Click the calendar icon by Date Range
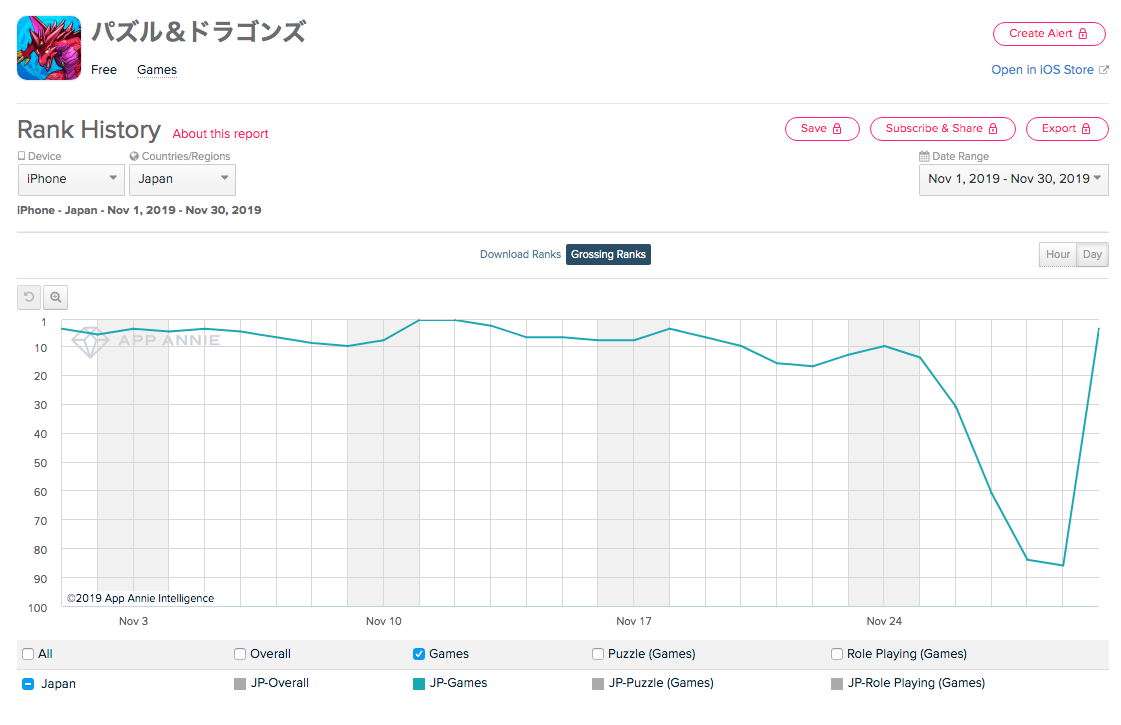 (924, 156)
